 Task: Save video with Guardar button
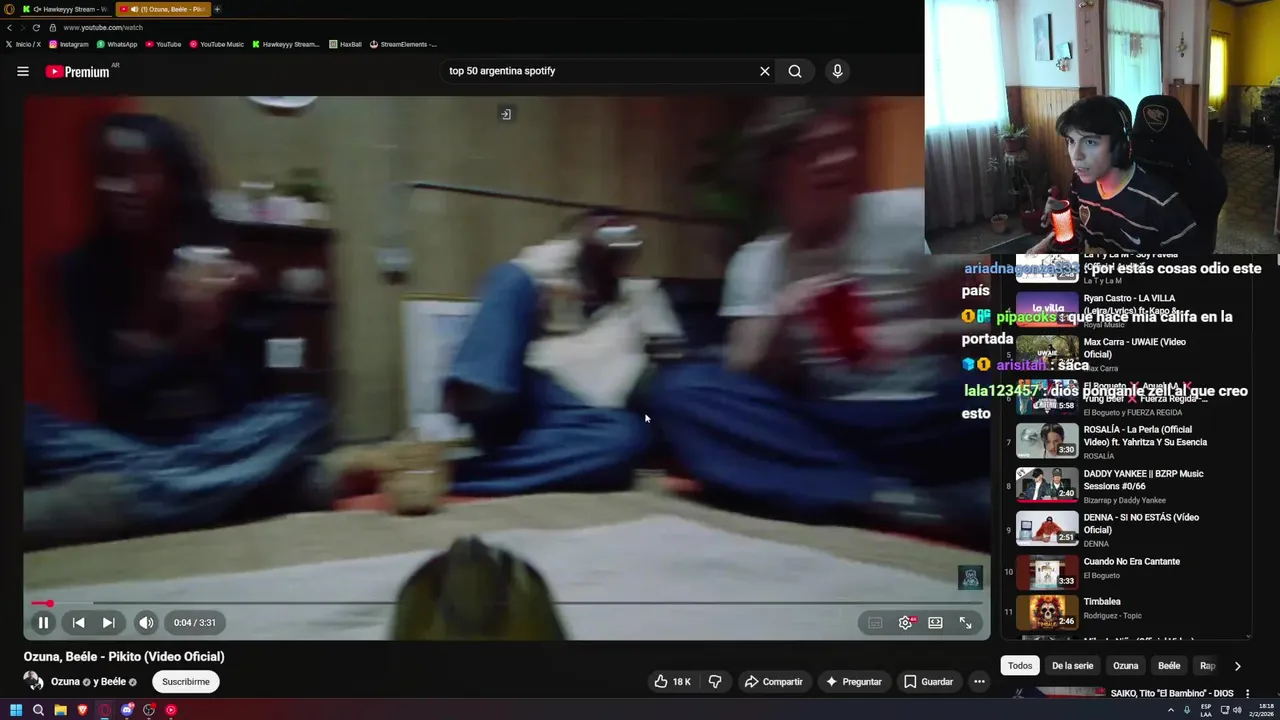click(x=928, y=681)
